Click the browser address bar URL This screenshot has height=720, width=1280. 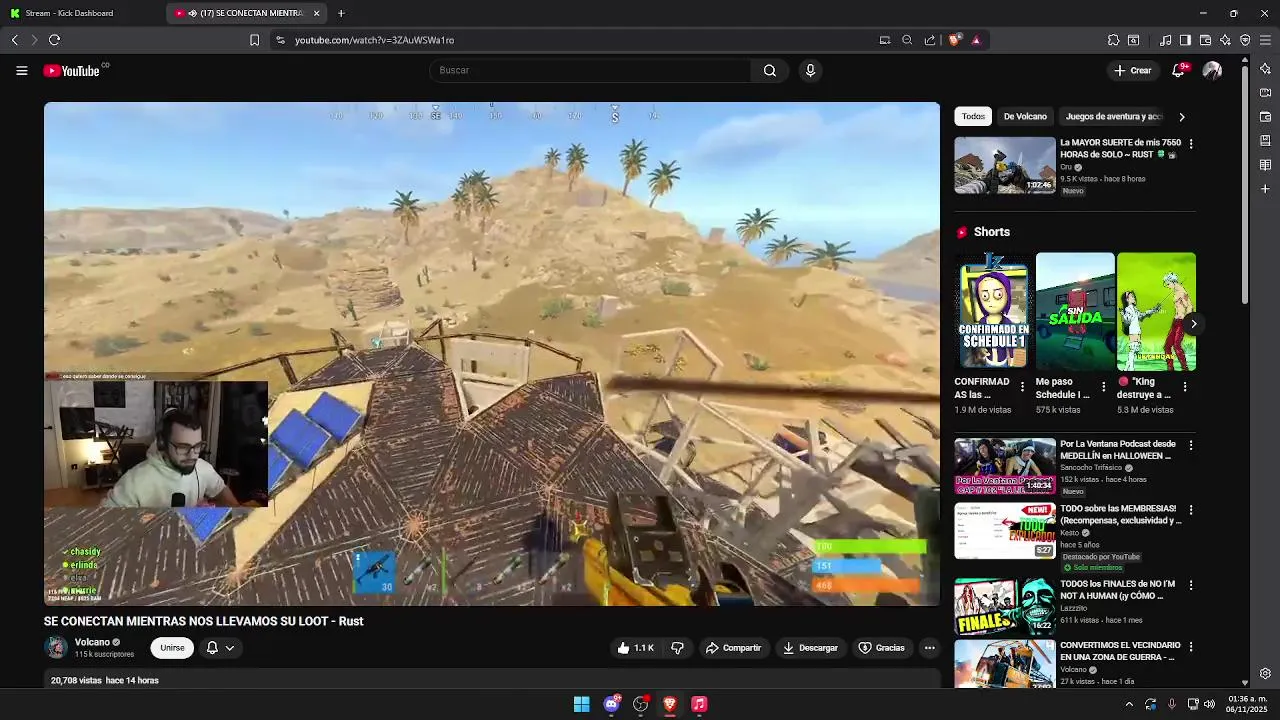point(374,40)
